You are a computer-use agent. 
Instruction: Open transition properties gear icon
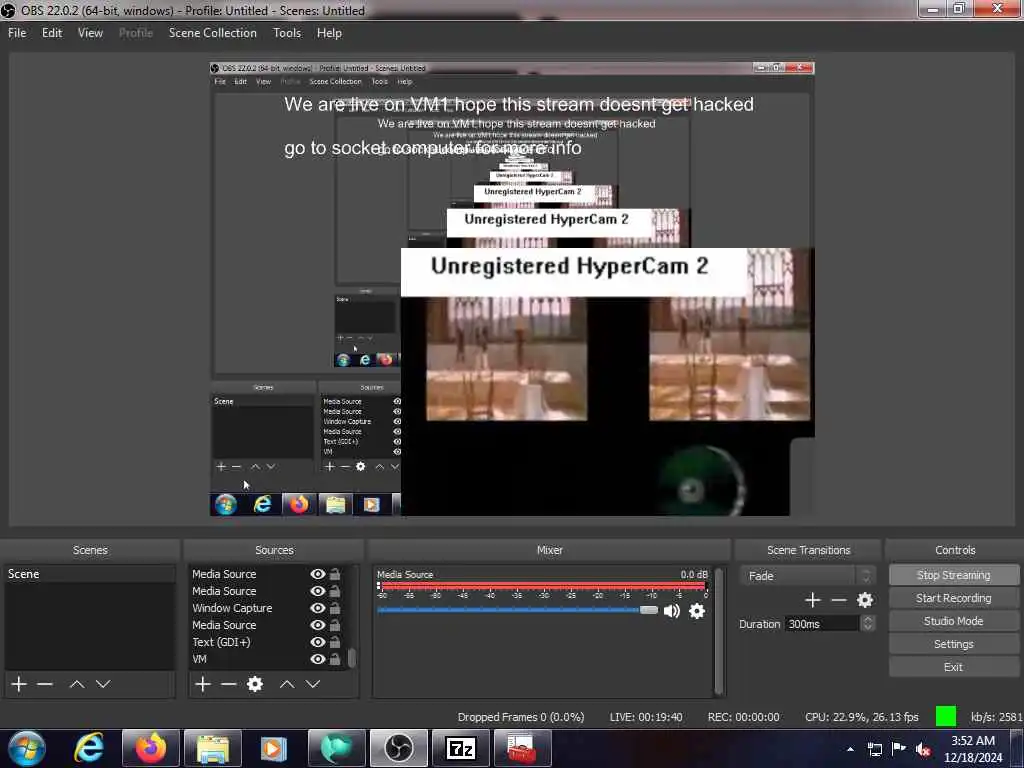coord(865,600)
